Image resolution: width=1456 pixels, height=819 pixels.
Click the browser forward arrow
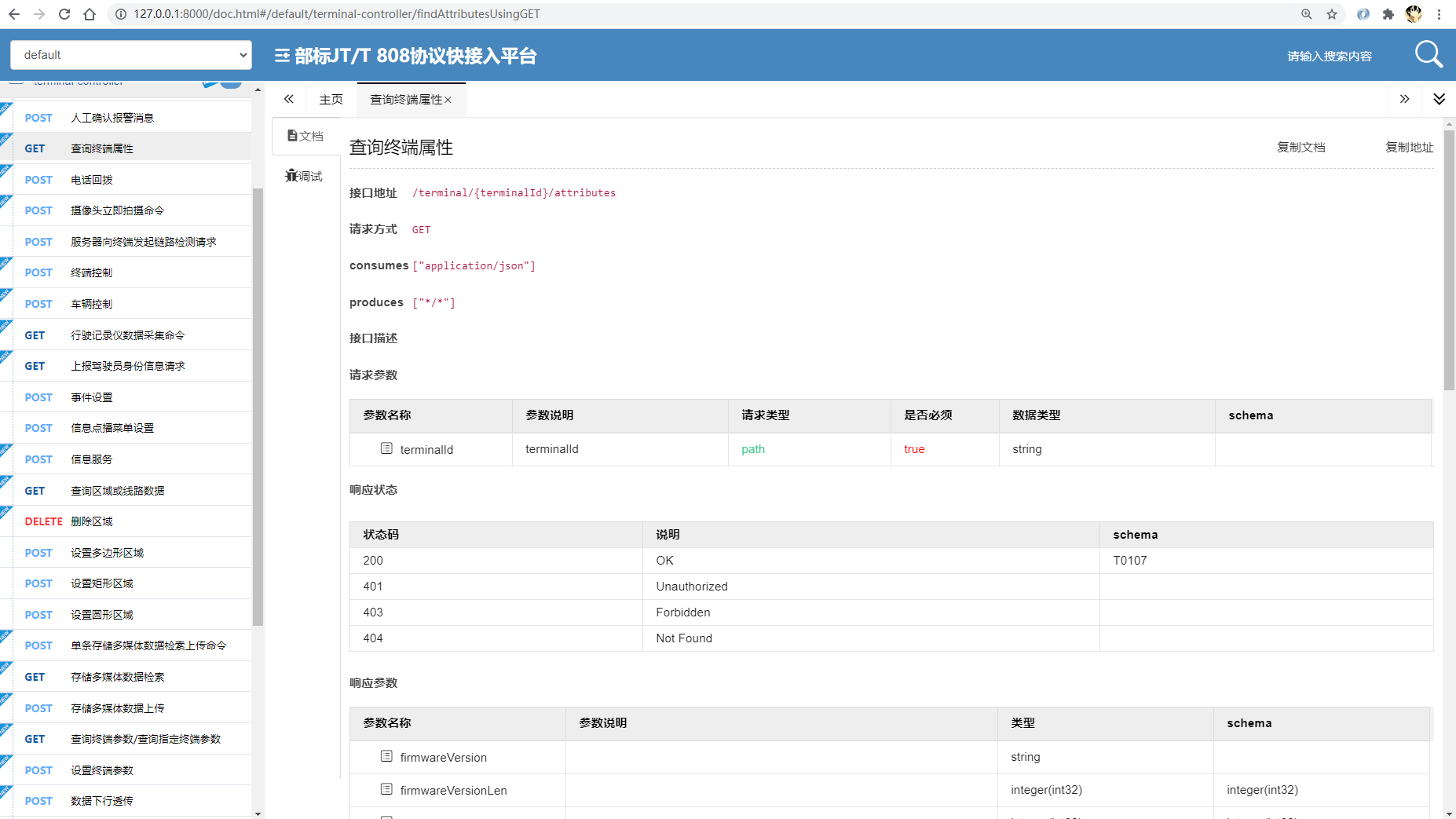pyautogui.click(x=39, y=14)
